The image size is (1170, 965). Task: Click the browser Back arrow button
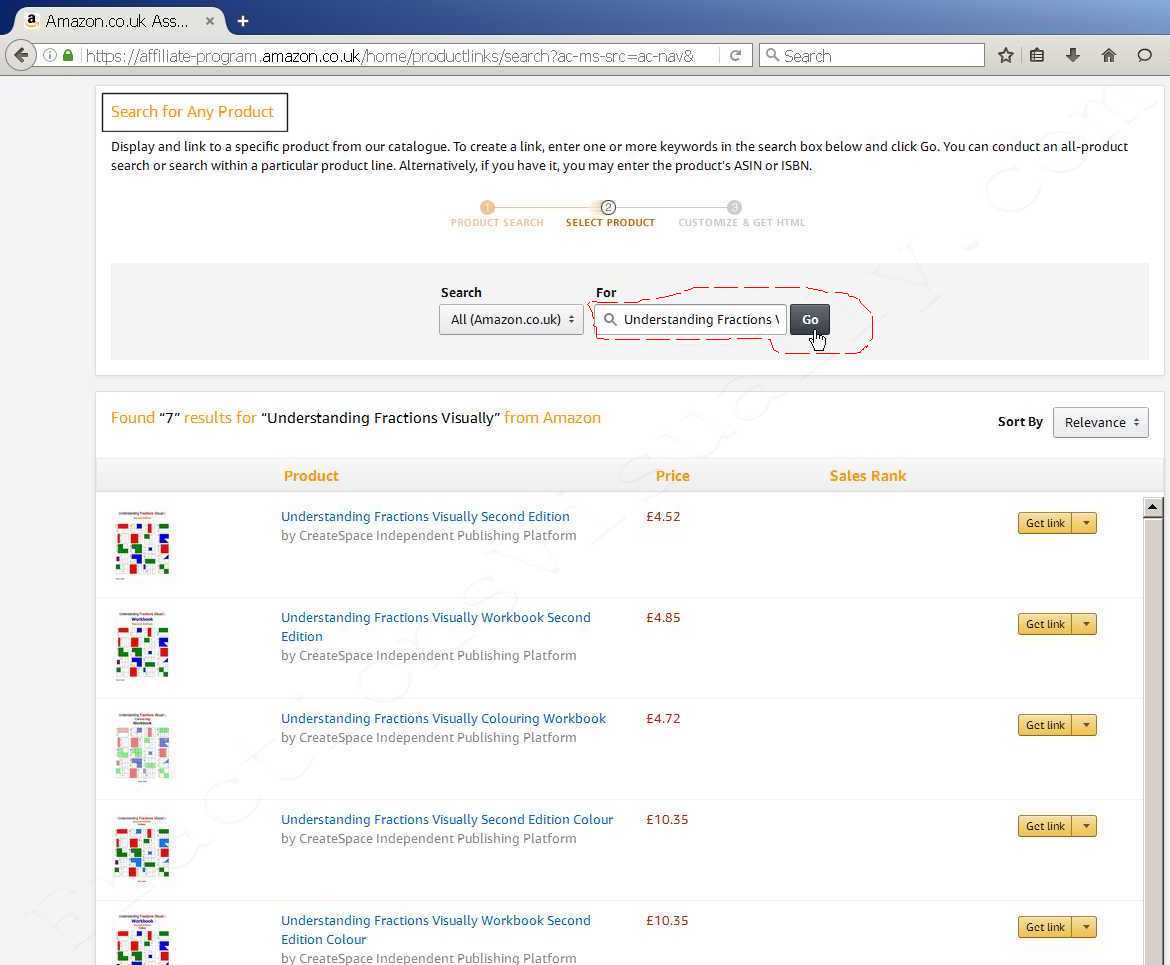(21, 55)
